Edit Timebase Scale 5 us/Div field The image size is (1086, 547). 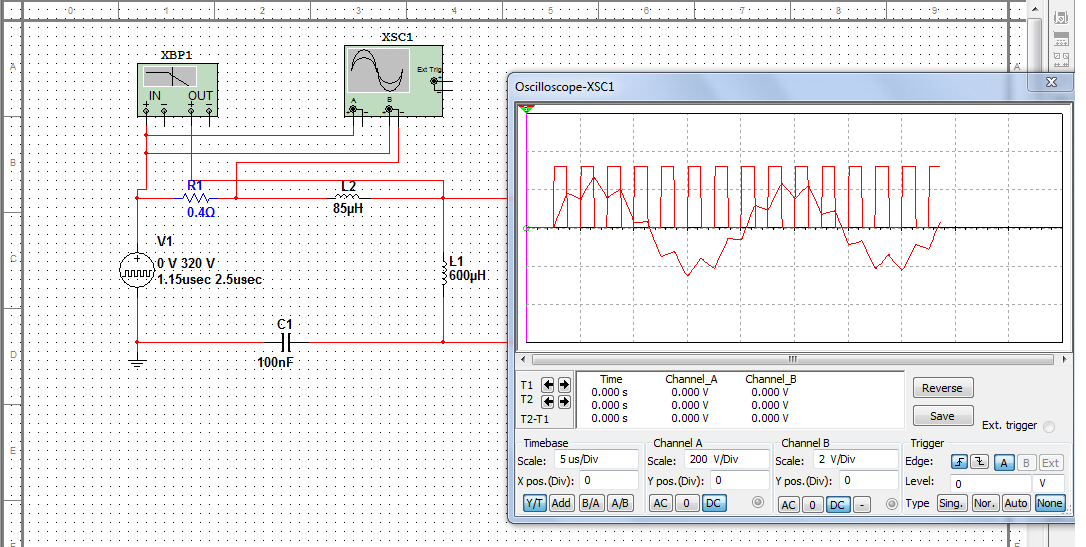pyautogui.click(x=596, y=459)
